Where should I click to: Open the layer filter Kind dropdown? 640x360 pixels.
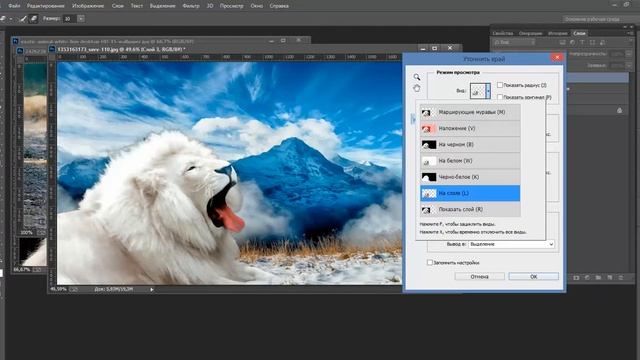click(x=514, y=42)
